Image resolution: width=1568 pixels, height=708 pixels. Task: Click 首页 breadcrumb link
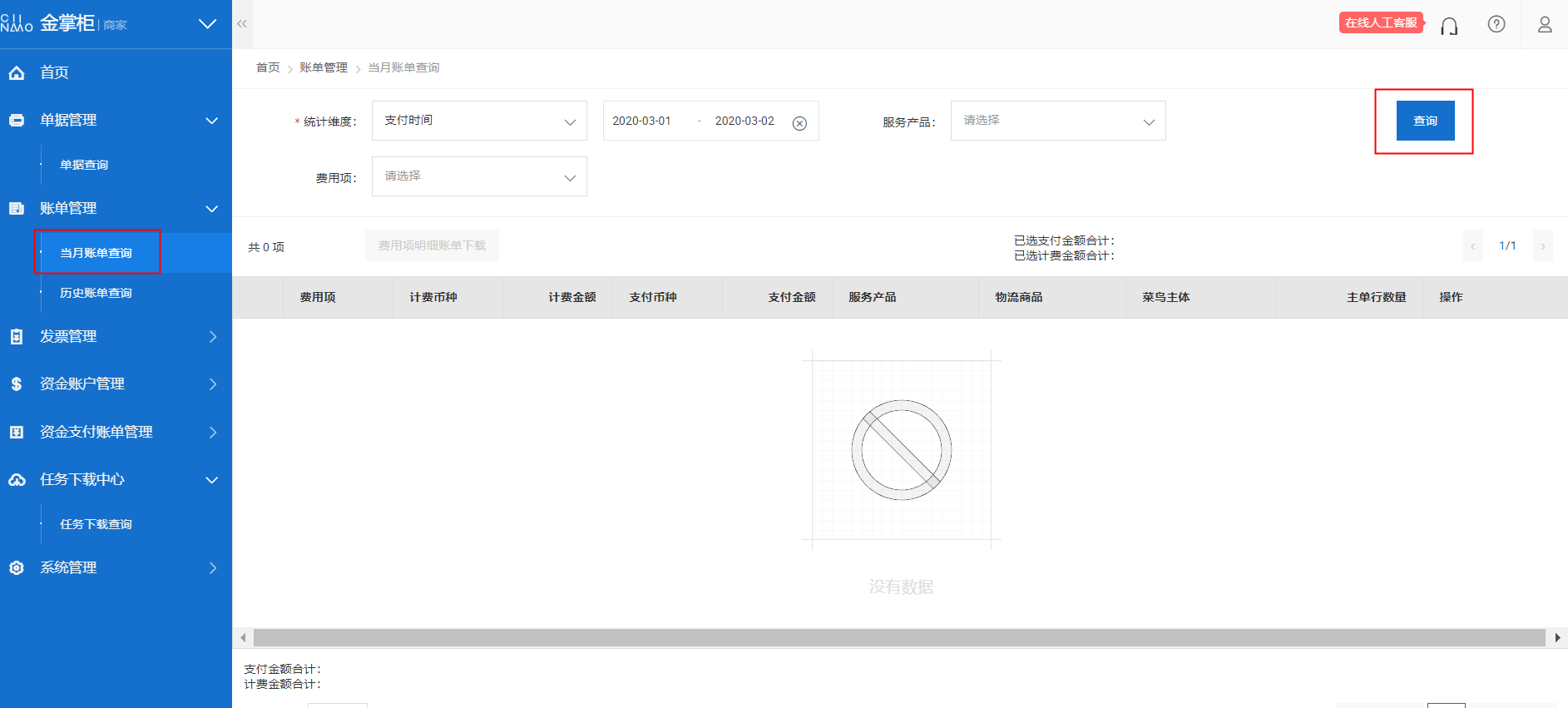[x=268, y=67]
